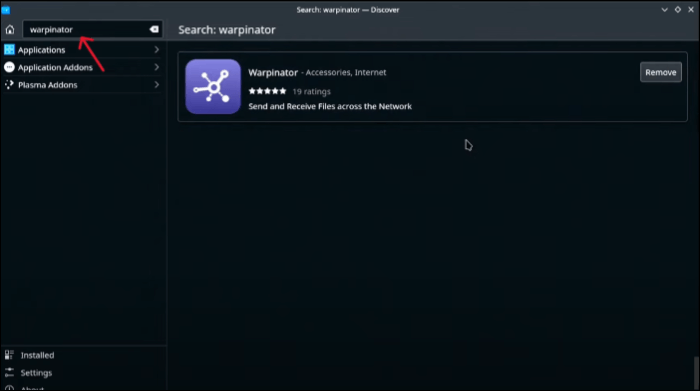
Task: Expand Application Addons chevron arrow
Action: [157, 67]
